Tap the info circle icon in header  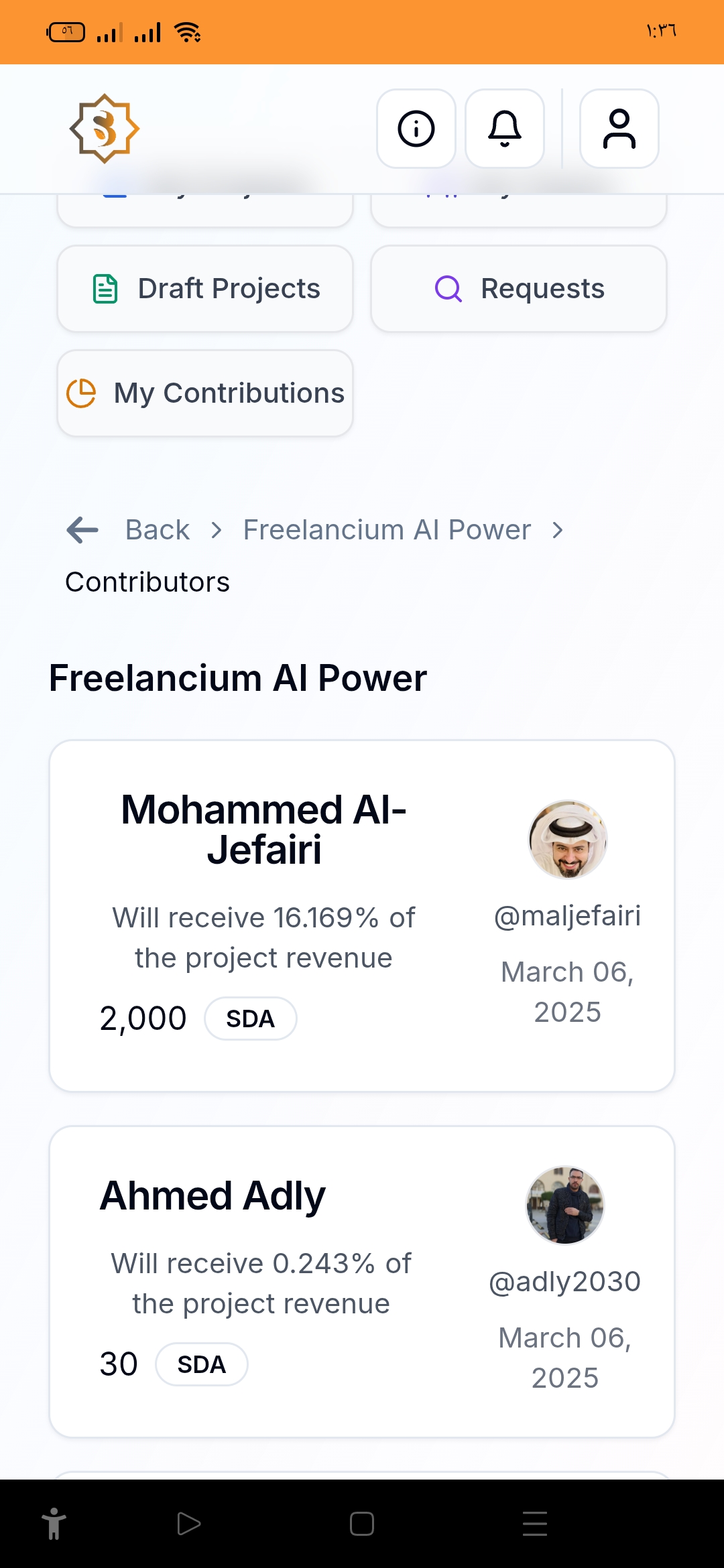416,129
